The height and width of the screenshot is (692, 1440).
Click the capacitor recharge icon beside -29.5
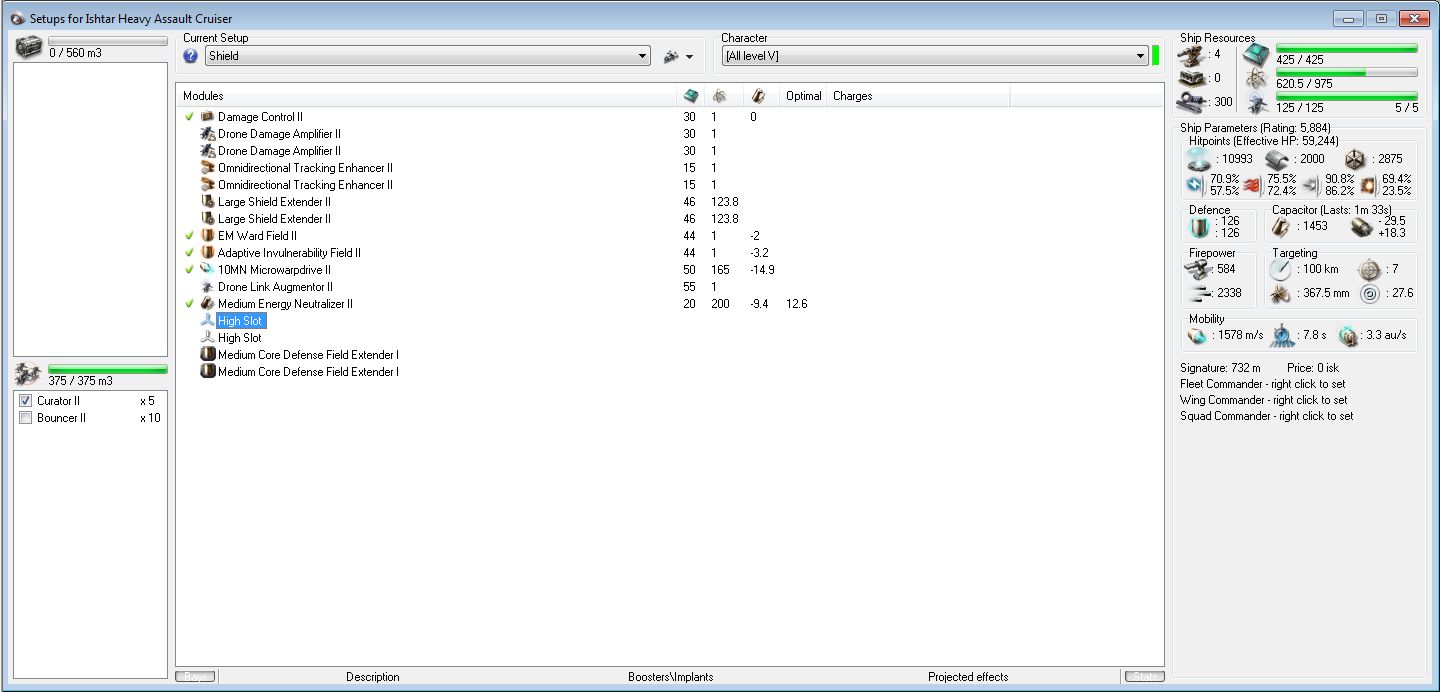(1361, 227)
